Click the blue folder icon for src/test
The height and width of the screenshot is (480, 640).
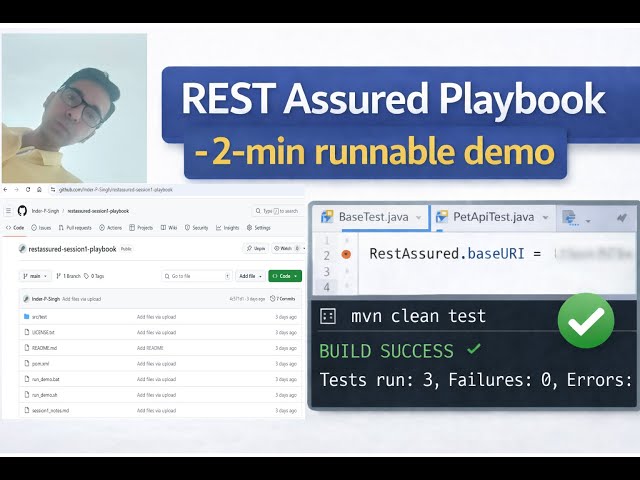click(27, 317)
